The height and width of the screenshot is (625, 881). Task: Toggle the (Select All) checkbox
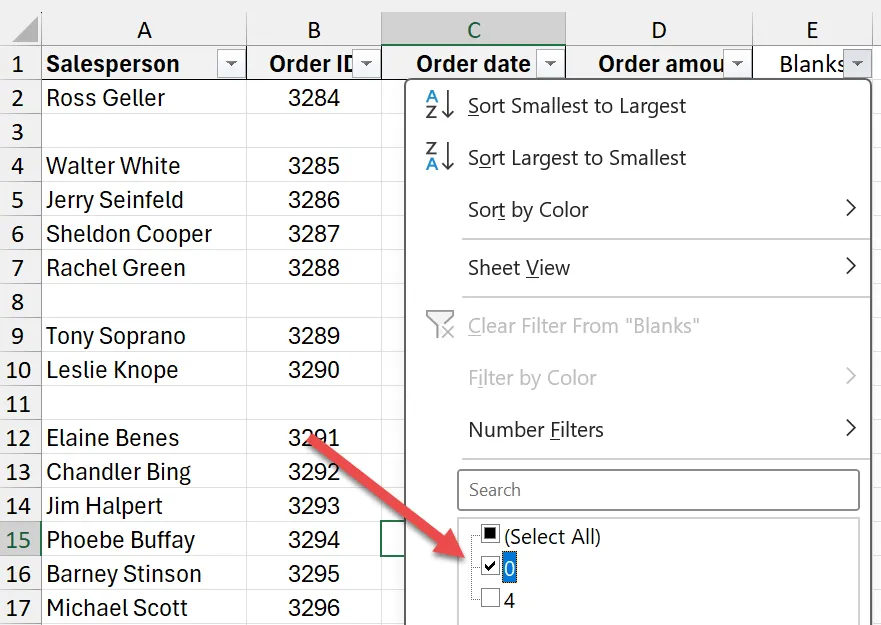pos(490,536)
